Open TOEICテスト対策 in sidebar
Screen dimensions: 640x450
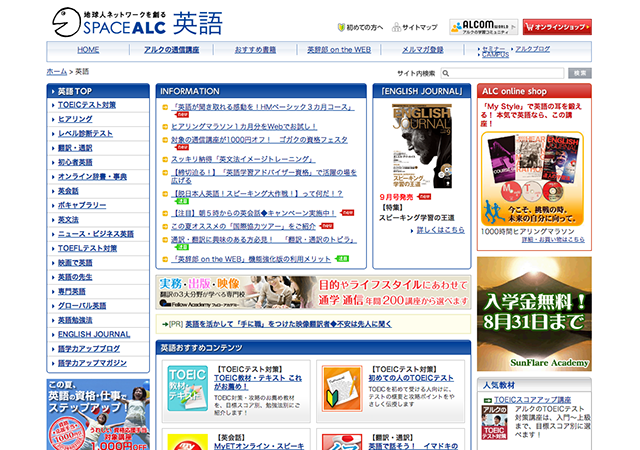pyautogui.click(x=87, y=105)
